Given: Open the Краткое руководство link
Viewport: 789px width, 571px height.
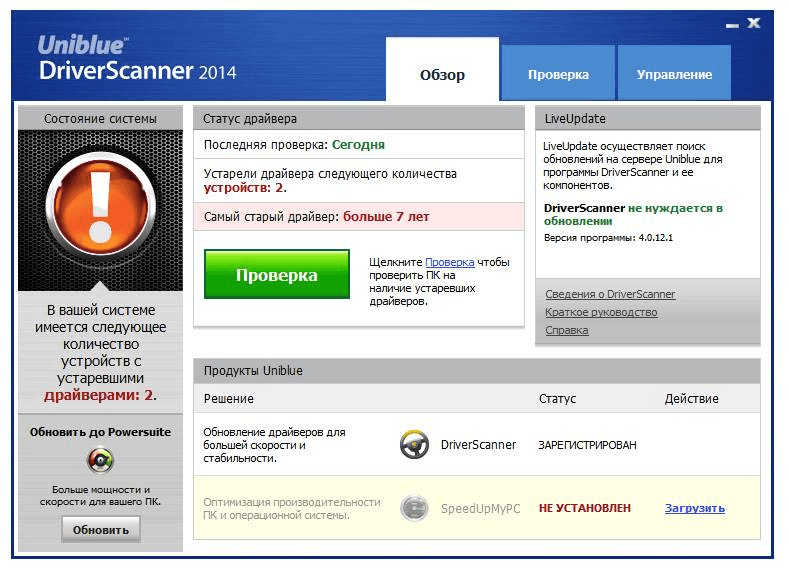Looking at the screenshot, I should [601, 312].
